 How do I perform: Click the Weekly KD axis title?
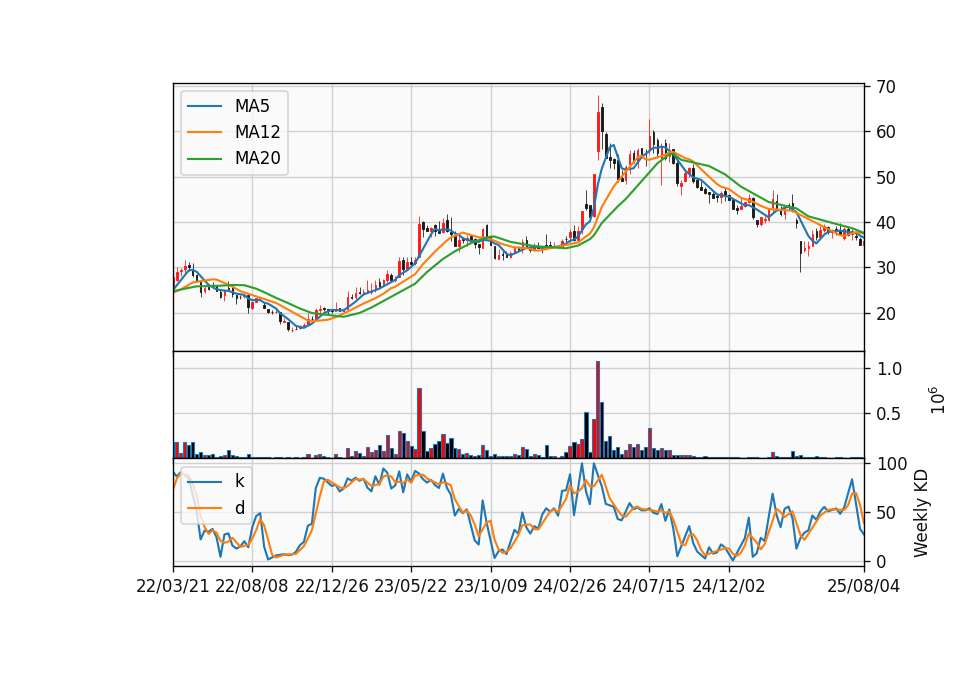click(x=921, y=513)
